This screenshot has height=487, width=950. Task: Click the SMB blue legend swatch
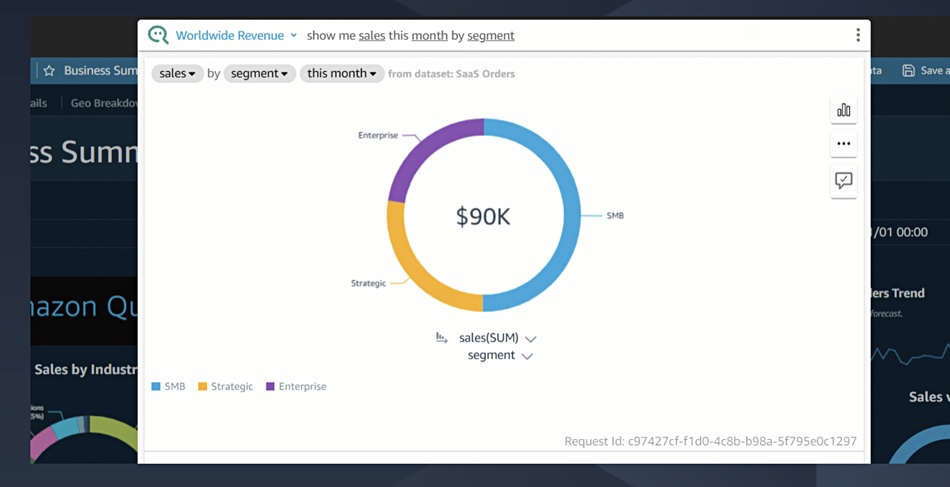click(x=156, y=386)
